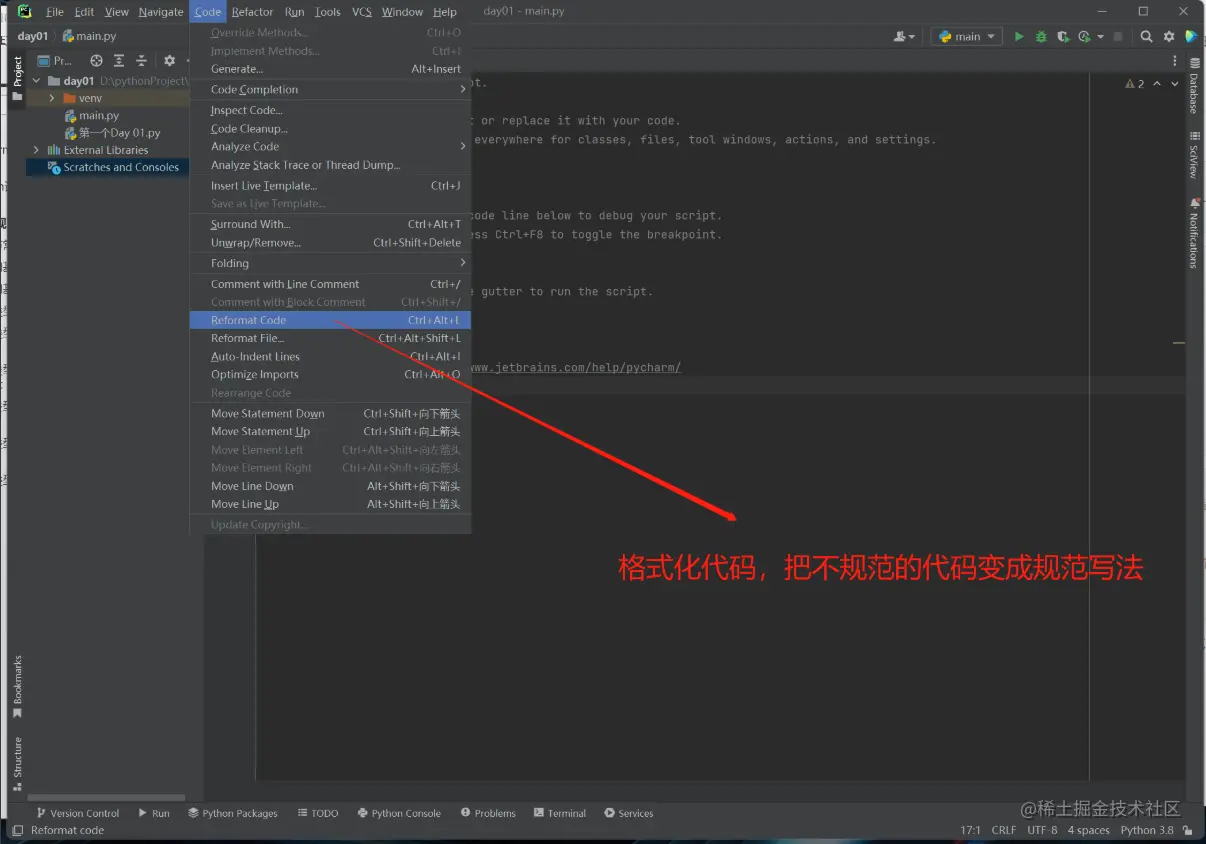
Task: Choose Auto-Indent Lines entry
Action: 330,356
